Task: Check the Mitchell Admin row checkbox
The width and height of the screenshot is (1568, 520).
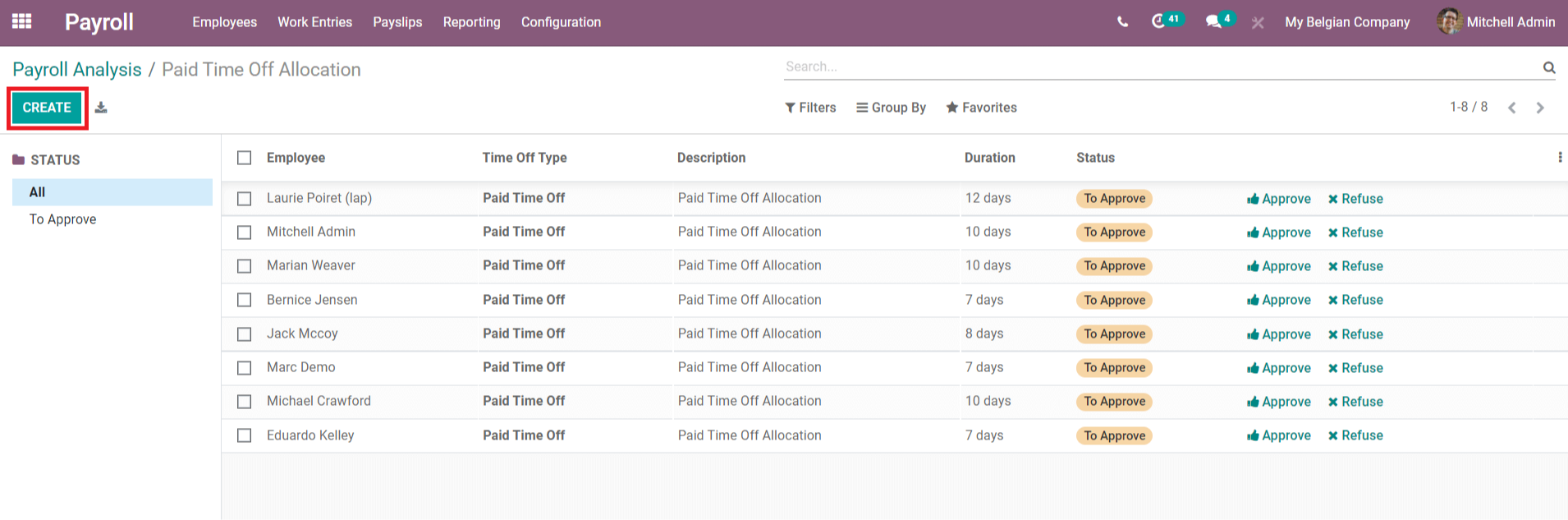Action: pyautogui.click(x=245, y=232)
